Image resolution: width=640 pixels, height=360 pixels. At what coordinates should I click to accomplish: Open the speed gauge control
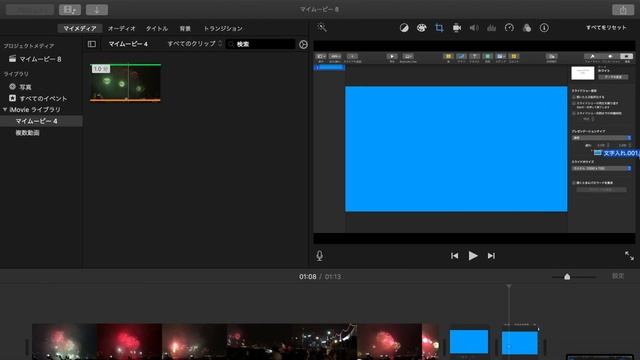[509, 28]
